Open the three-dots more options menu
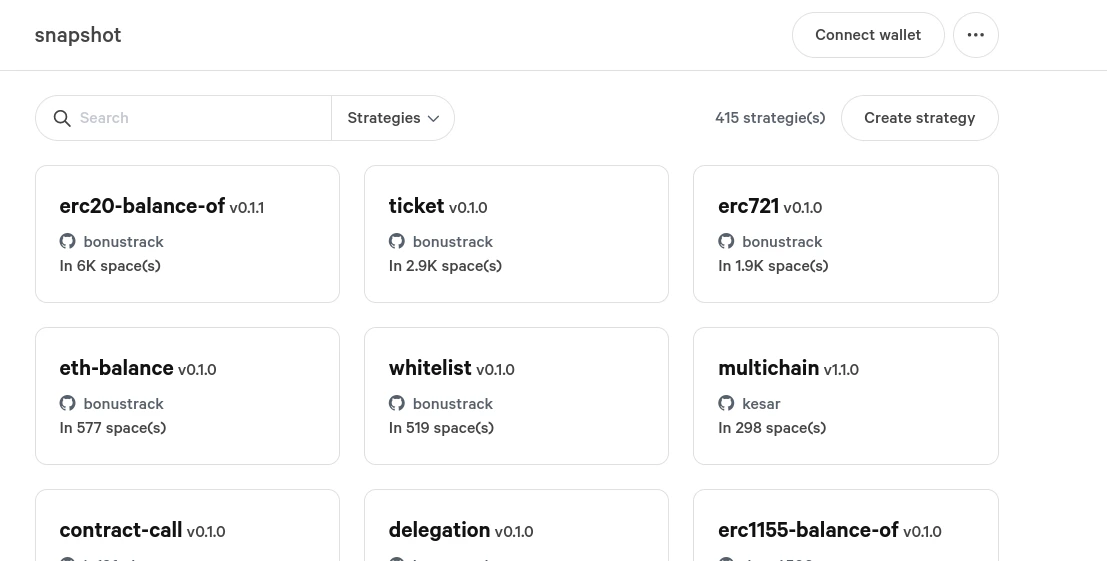The width and height of the screenshot is (1107, 561). 976,35
